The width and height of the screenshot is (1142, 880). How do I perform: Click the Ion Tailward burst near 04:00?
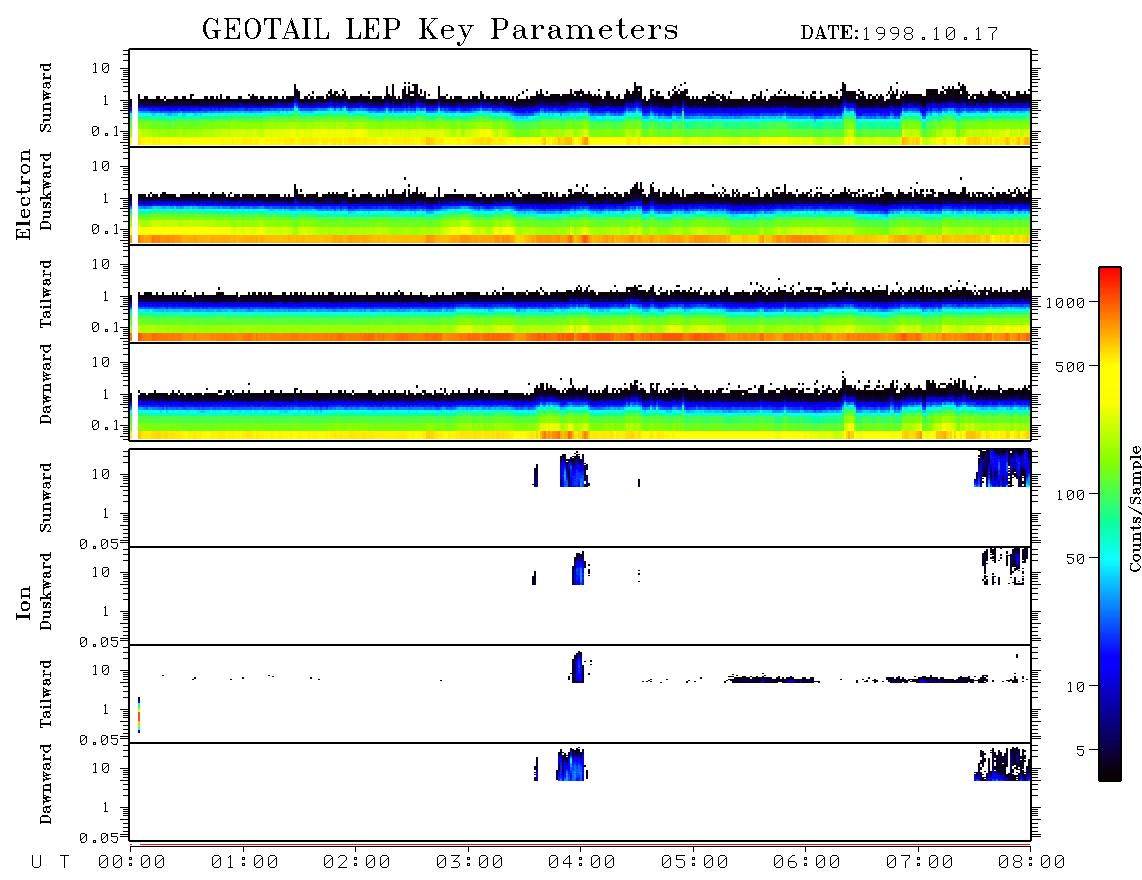(x=578, y=667)
